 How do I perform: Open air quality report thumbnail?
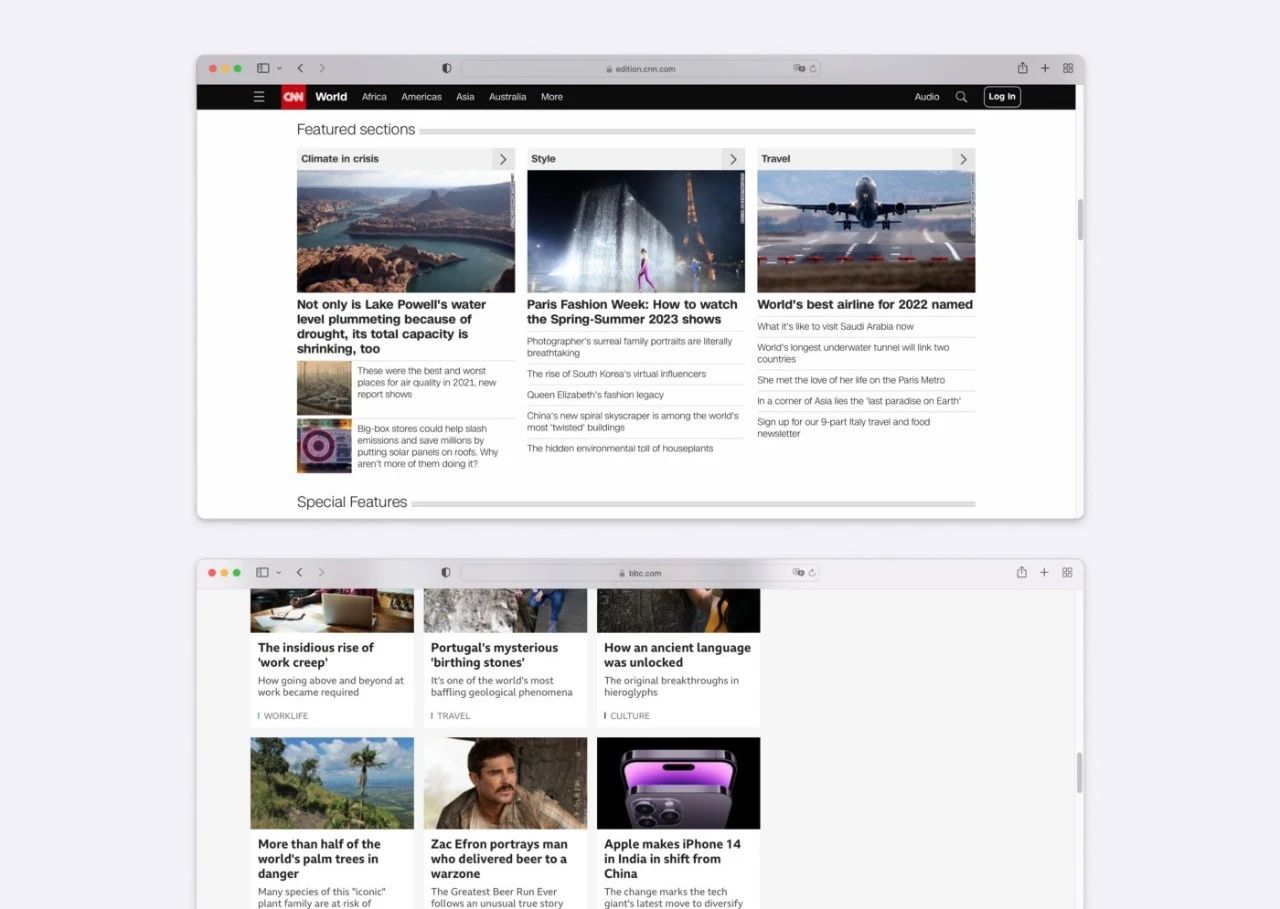pos(324,388)
